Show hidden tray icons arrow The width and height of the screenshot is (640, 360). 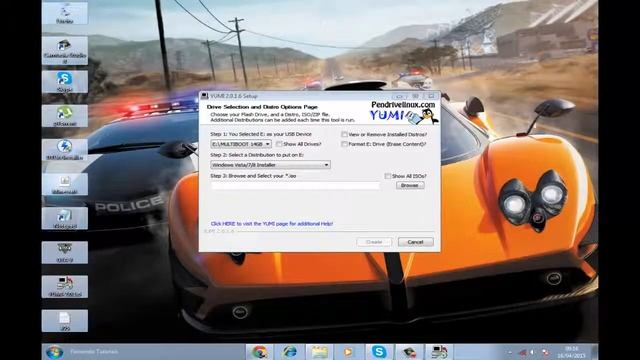tap(510, 352)
